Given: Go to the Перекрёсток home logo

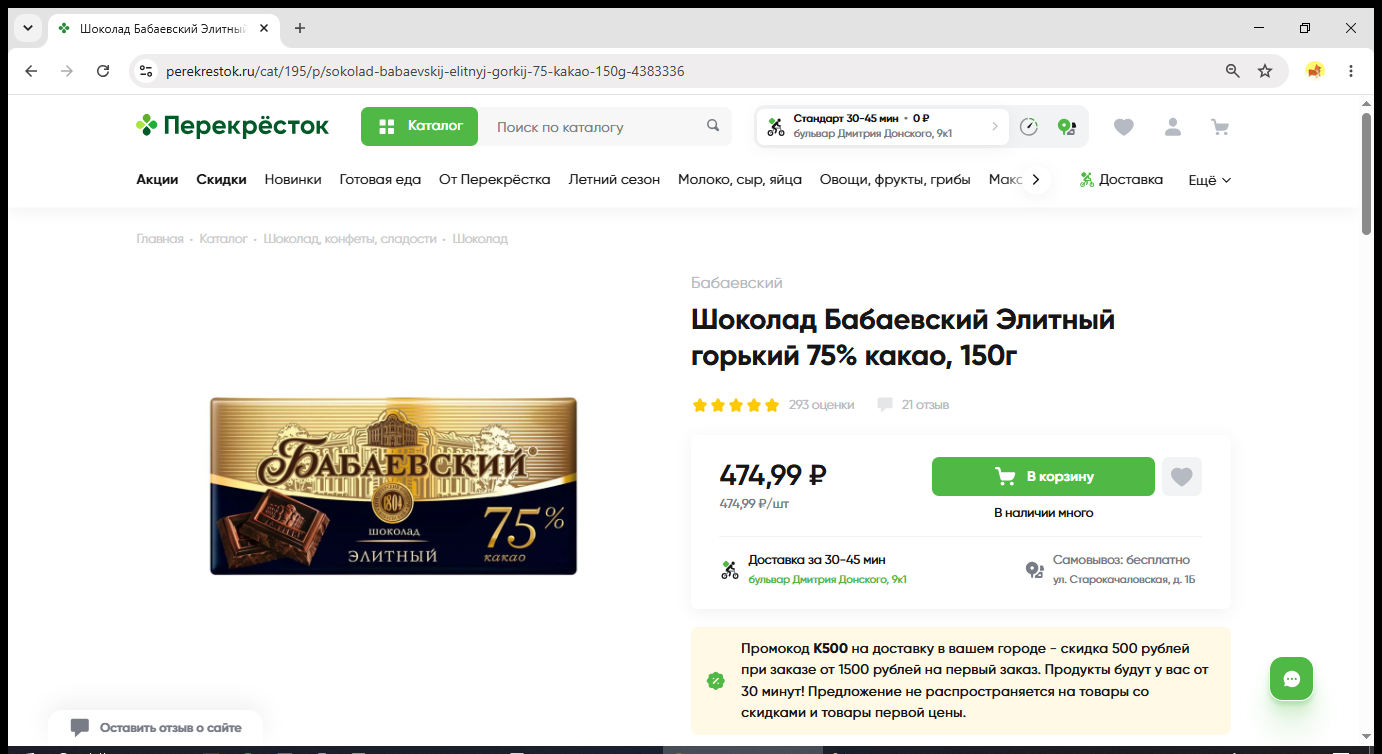Looking at the screenshot, I should click(x=232, y=126).
